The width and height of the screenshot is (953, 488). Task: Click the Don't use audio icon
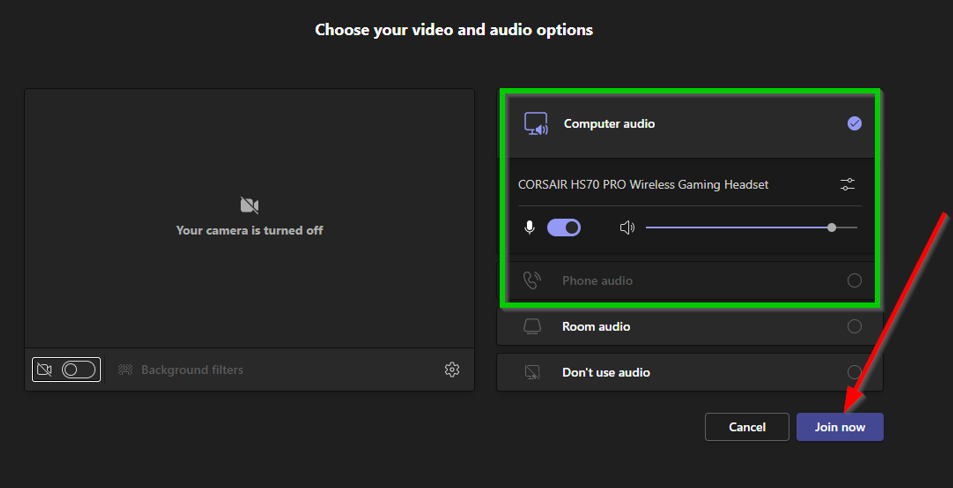[533, 373]
